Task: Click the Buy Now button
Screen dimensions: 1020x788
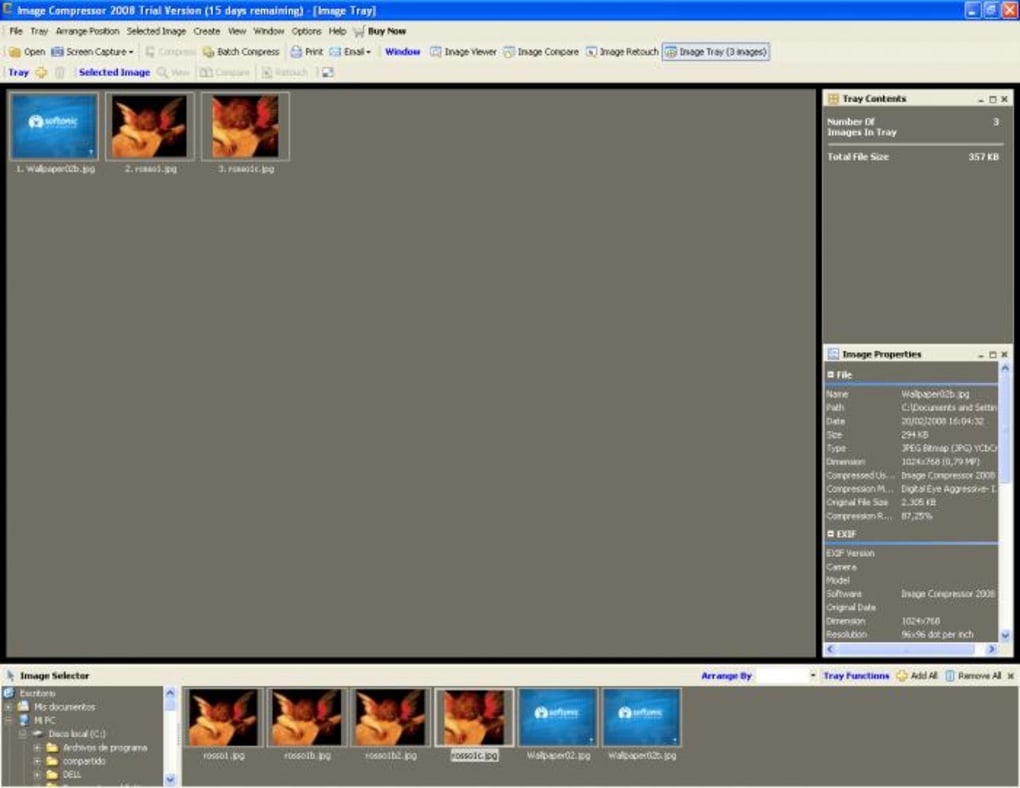Action: [x=385, y=30]
